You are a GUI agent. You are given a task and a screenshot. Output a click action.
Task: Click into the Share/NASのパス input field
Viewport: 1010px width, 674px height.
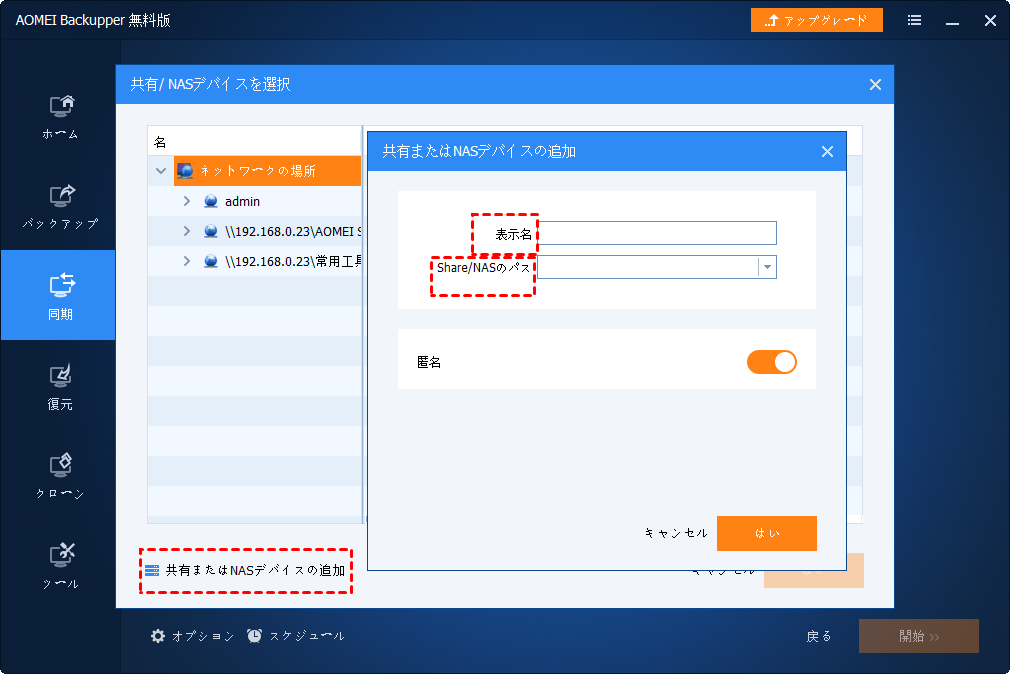648,267
